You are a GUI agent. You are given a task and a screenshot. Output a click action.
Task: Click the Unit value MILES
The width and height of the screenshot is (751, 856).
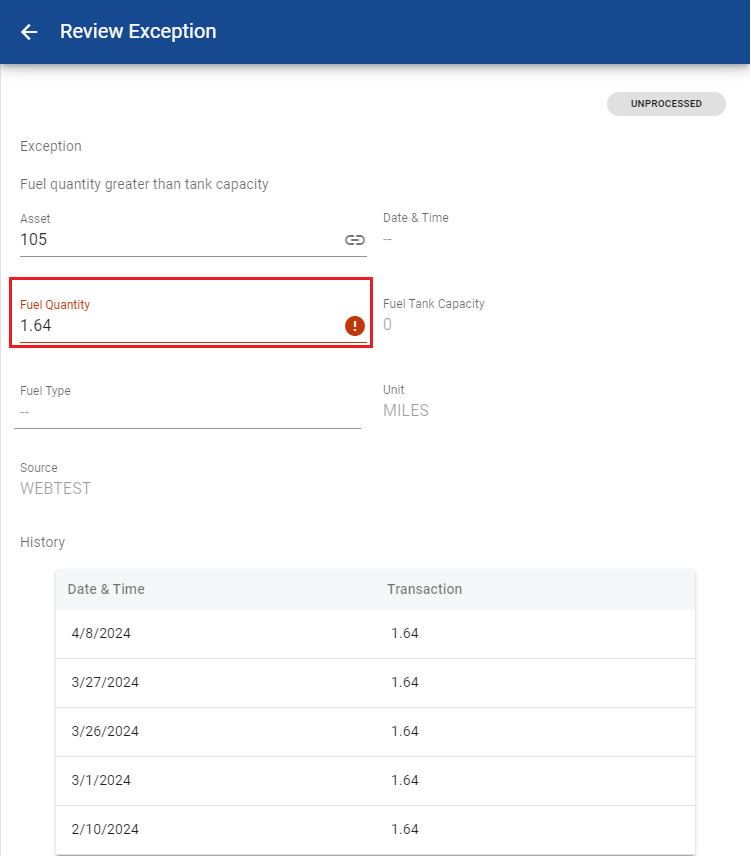406,411
